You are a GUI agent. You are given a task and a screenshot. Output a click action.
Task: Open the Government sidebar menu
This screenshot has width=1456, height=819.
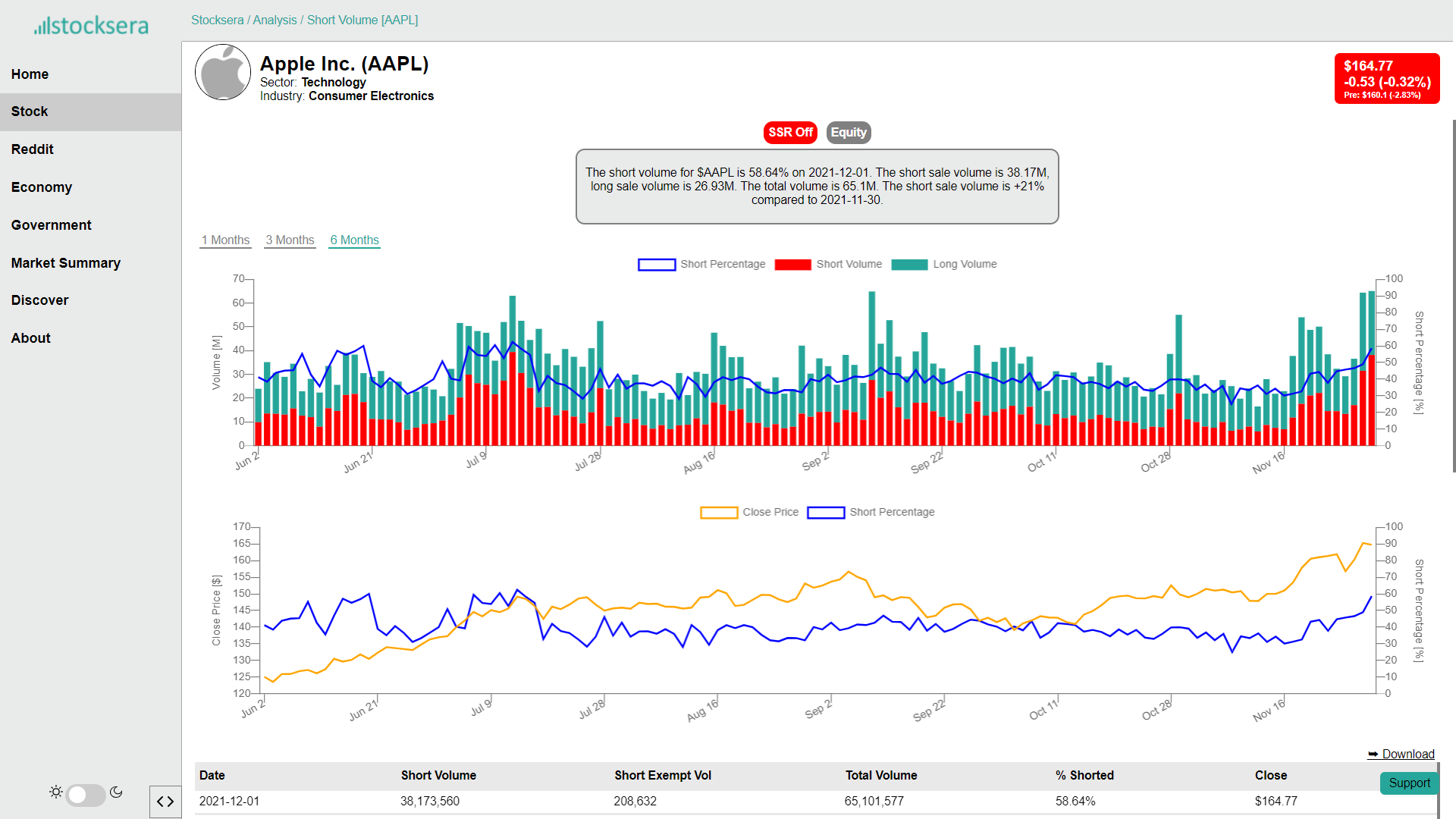[x=52, y=225]
